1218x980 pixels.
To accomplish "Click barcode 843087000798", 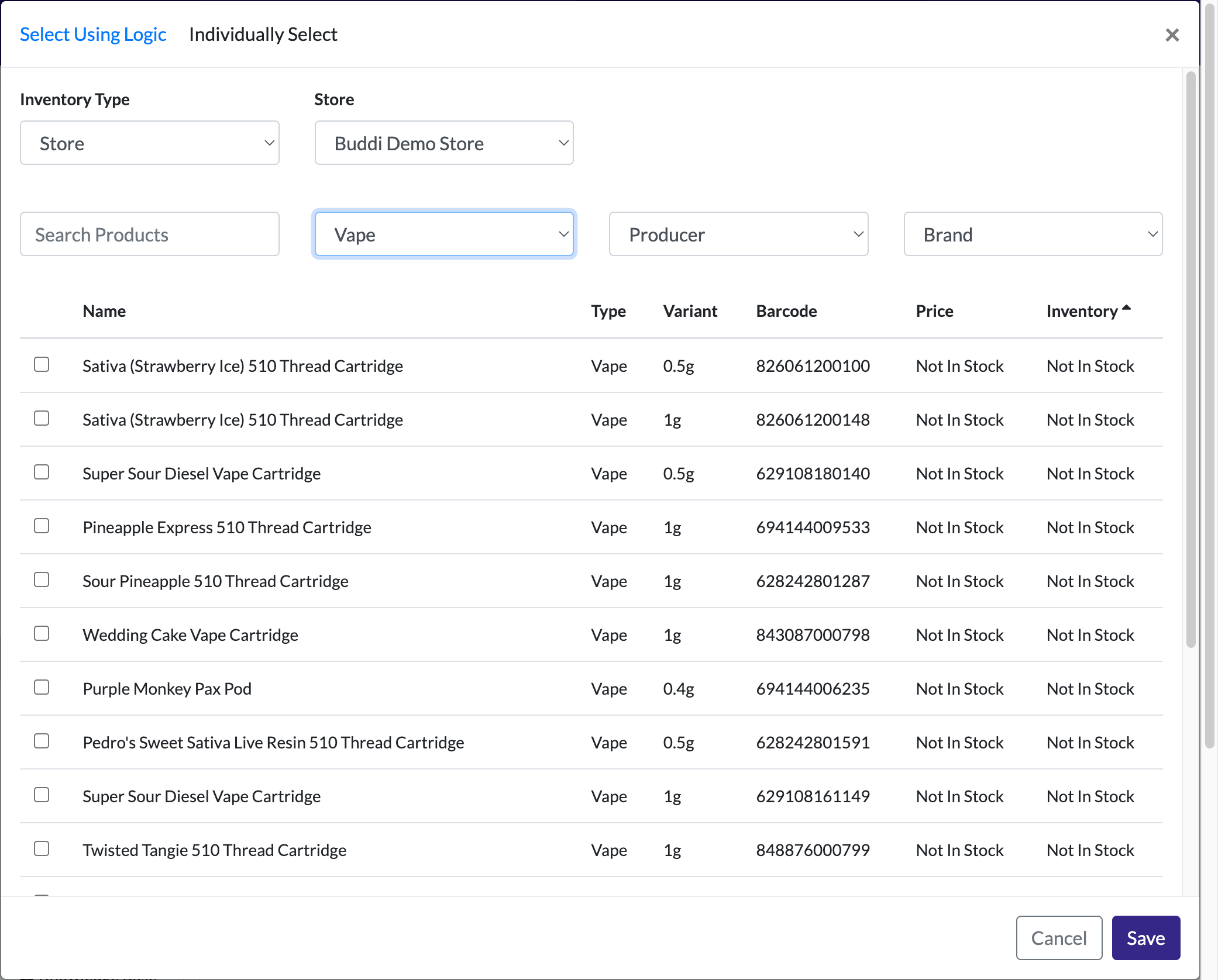I will pyautogui.click(x=813, y=635).
